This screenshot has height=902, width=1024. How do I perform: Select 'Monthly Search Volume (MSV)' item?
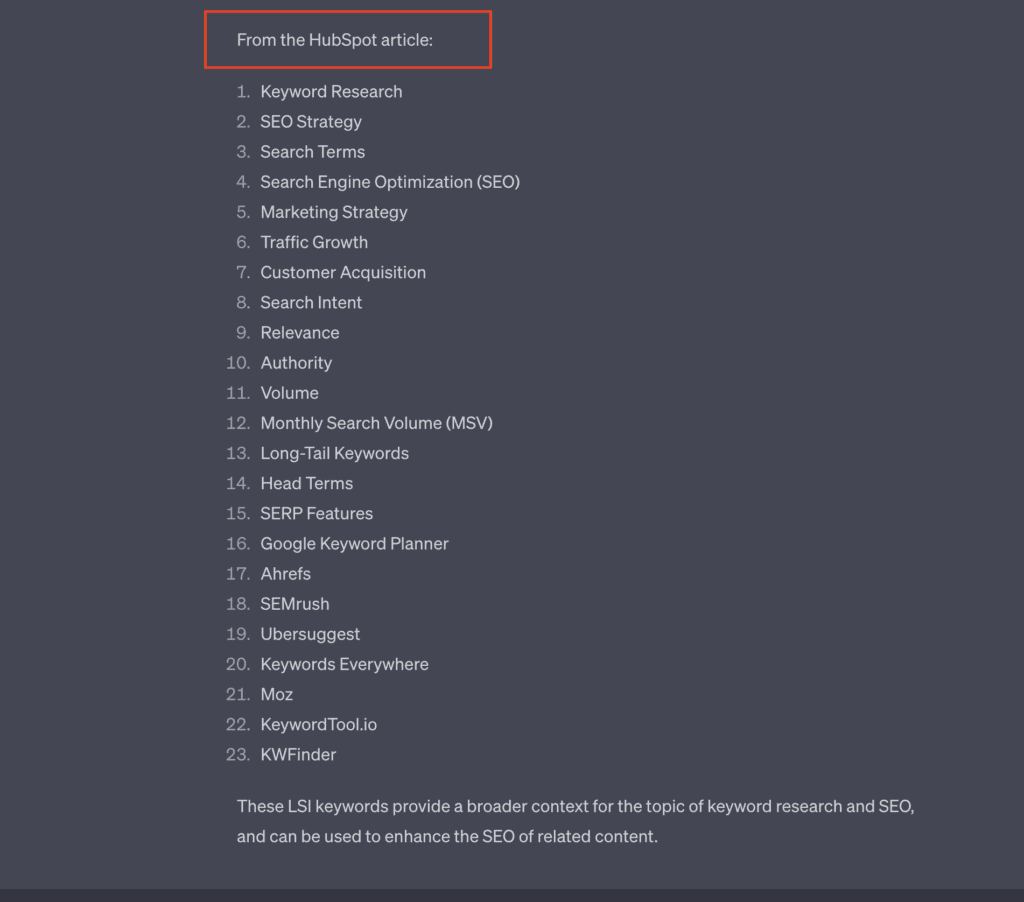(376, 423)
